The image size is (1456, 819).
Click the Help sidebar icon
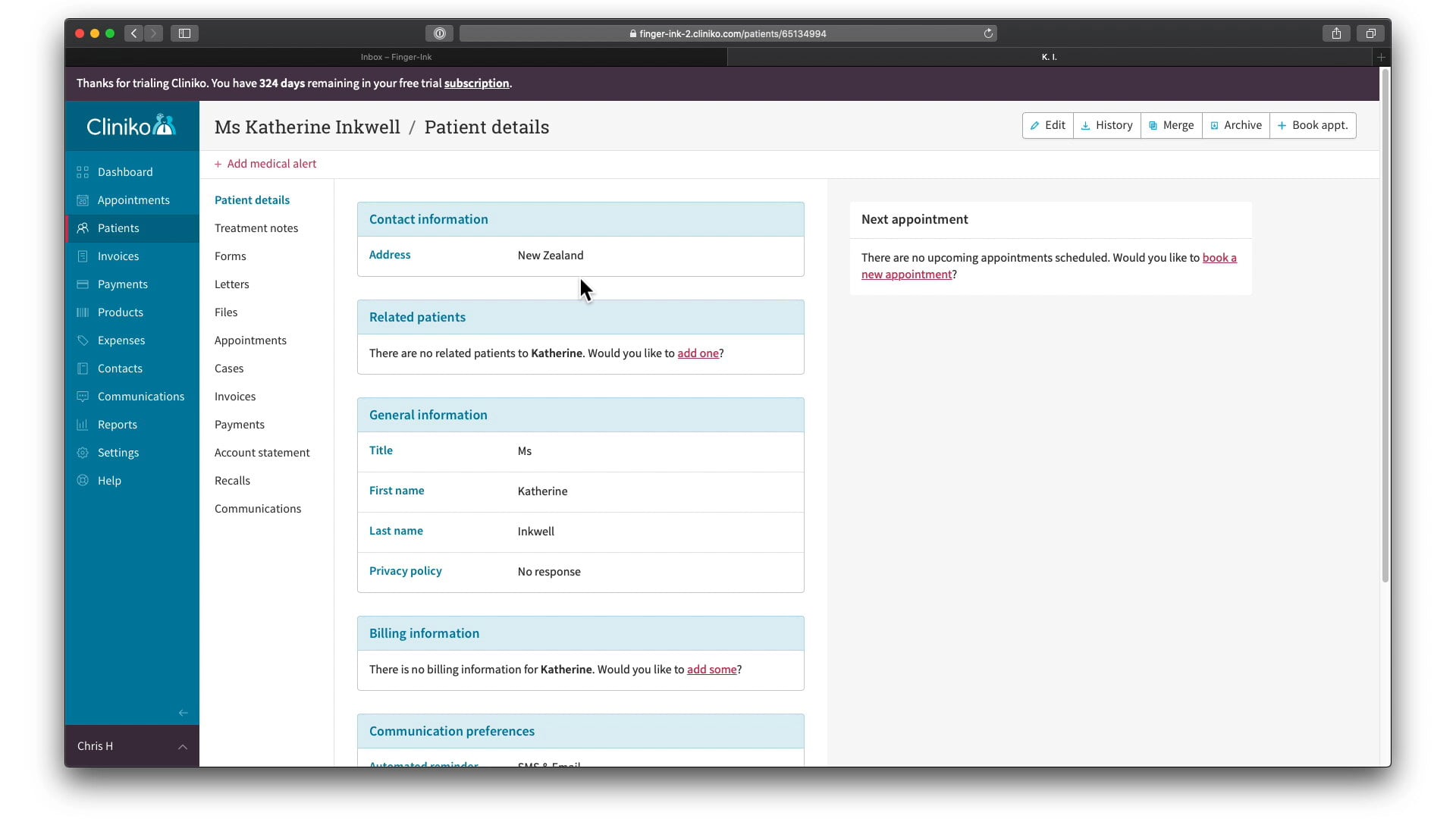83,481
